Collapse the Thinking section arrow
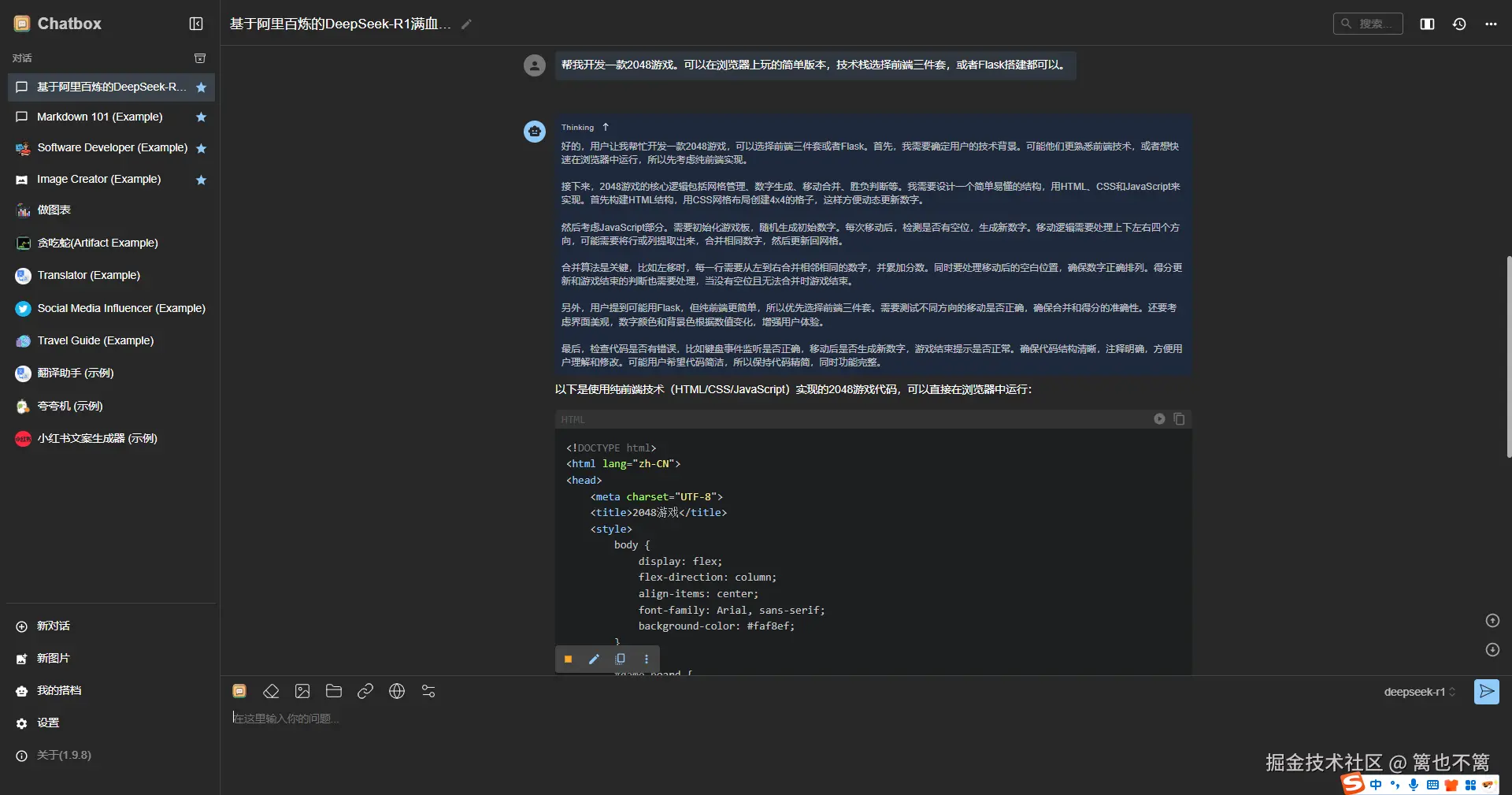The image size is (1512, 795). tap(606, 127)
